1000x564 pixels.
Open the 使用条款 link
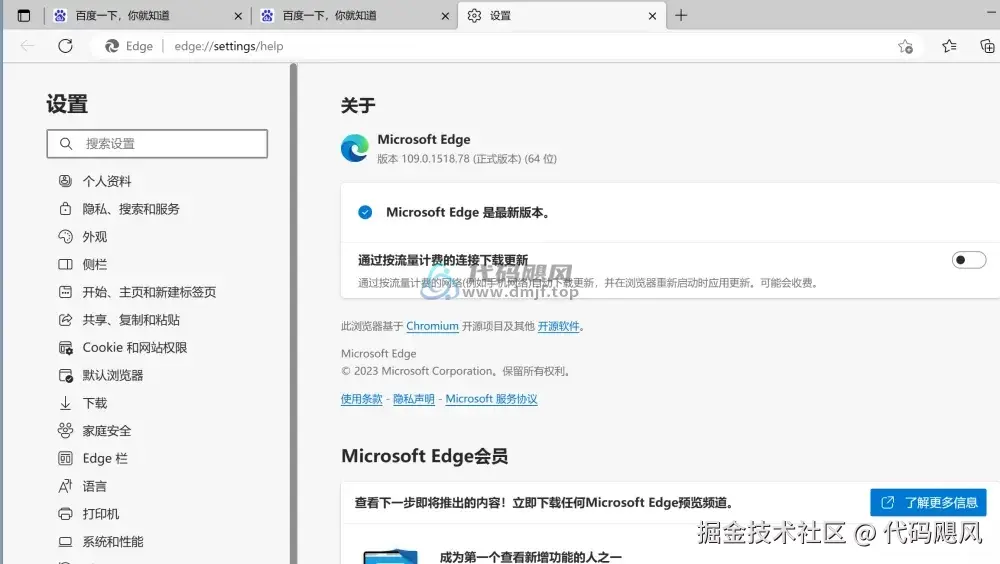click(361, 399)
